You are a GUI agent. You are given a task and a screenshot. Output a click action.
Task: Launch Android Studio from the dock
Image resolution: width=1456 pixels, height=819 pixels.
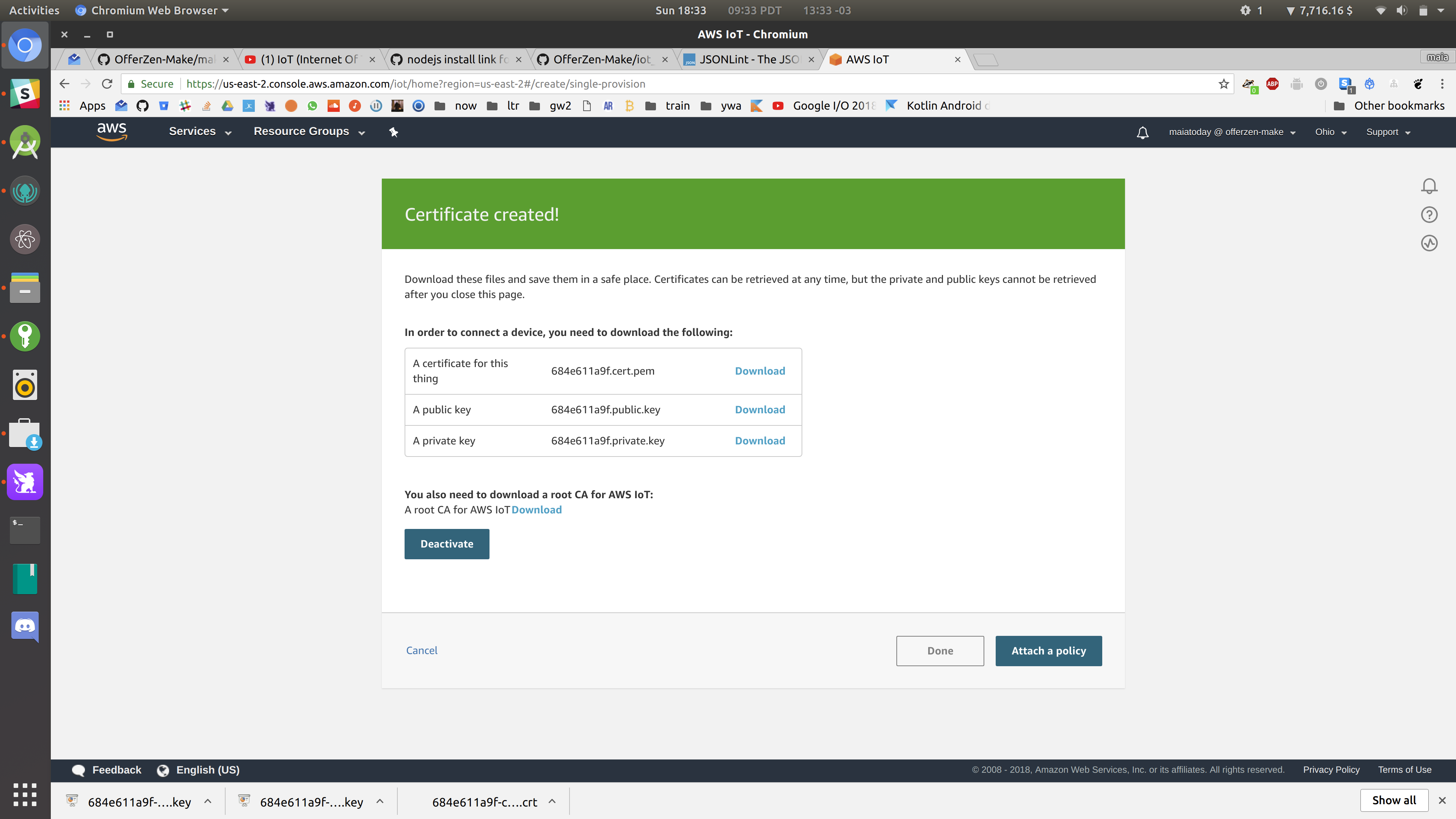point(25,142)
